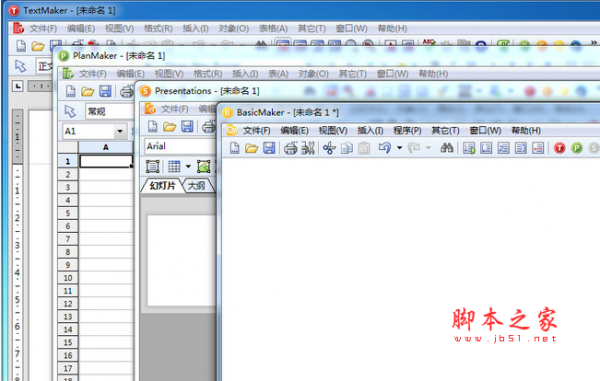Open the 文件(F) menu in PlanMaker
Viewport: 600px width, 381px height.
coord(93,73)
